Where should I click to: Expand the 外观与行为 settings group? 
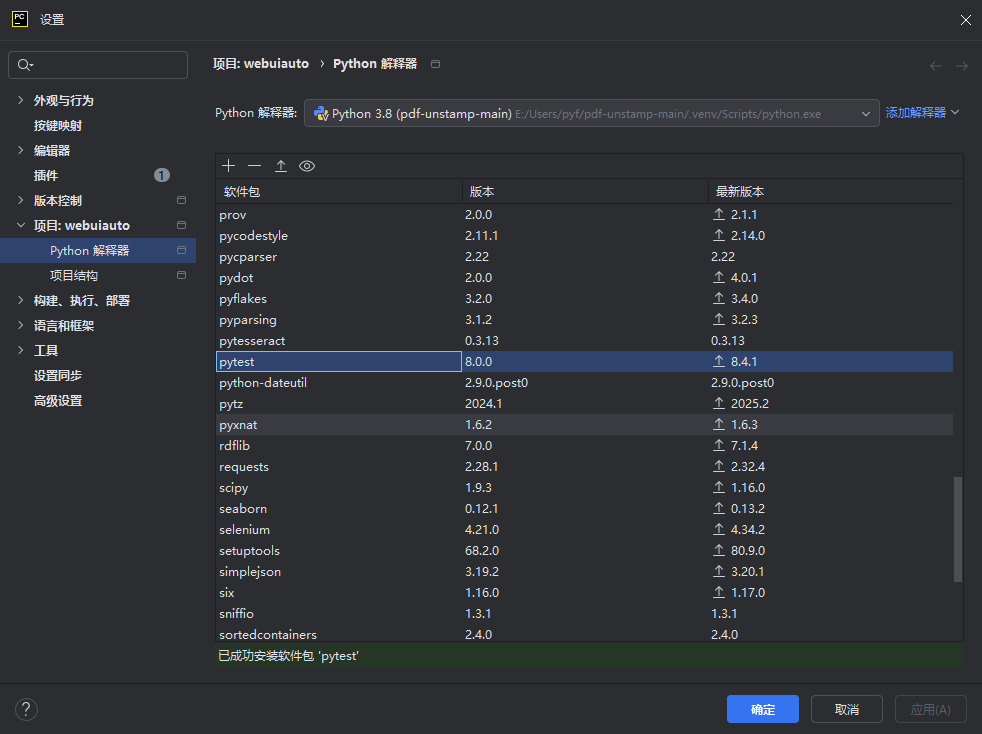point(21,100)
